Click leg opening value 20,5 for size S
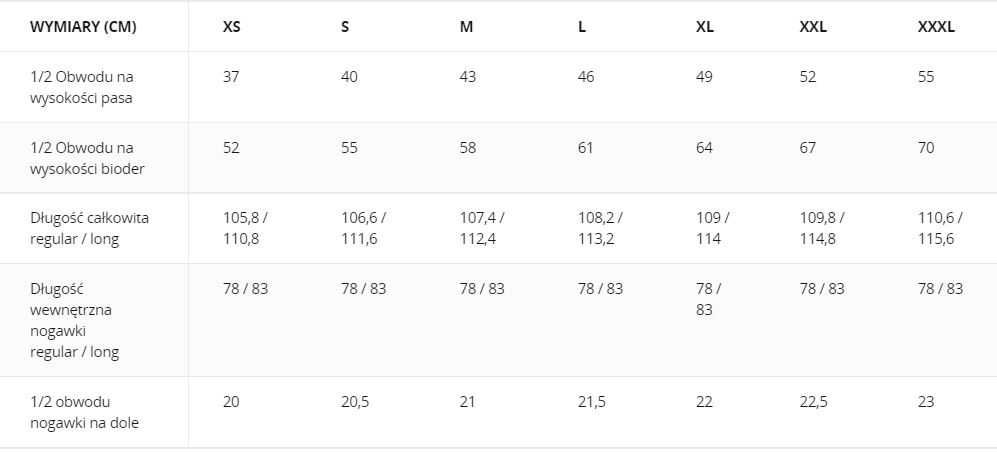This screenshot has height=452, width=997. click(x=355, y=402)
